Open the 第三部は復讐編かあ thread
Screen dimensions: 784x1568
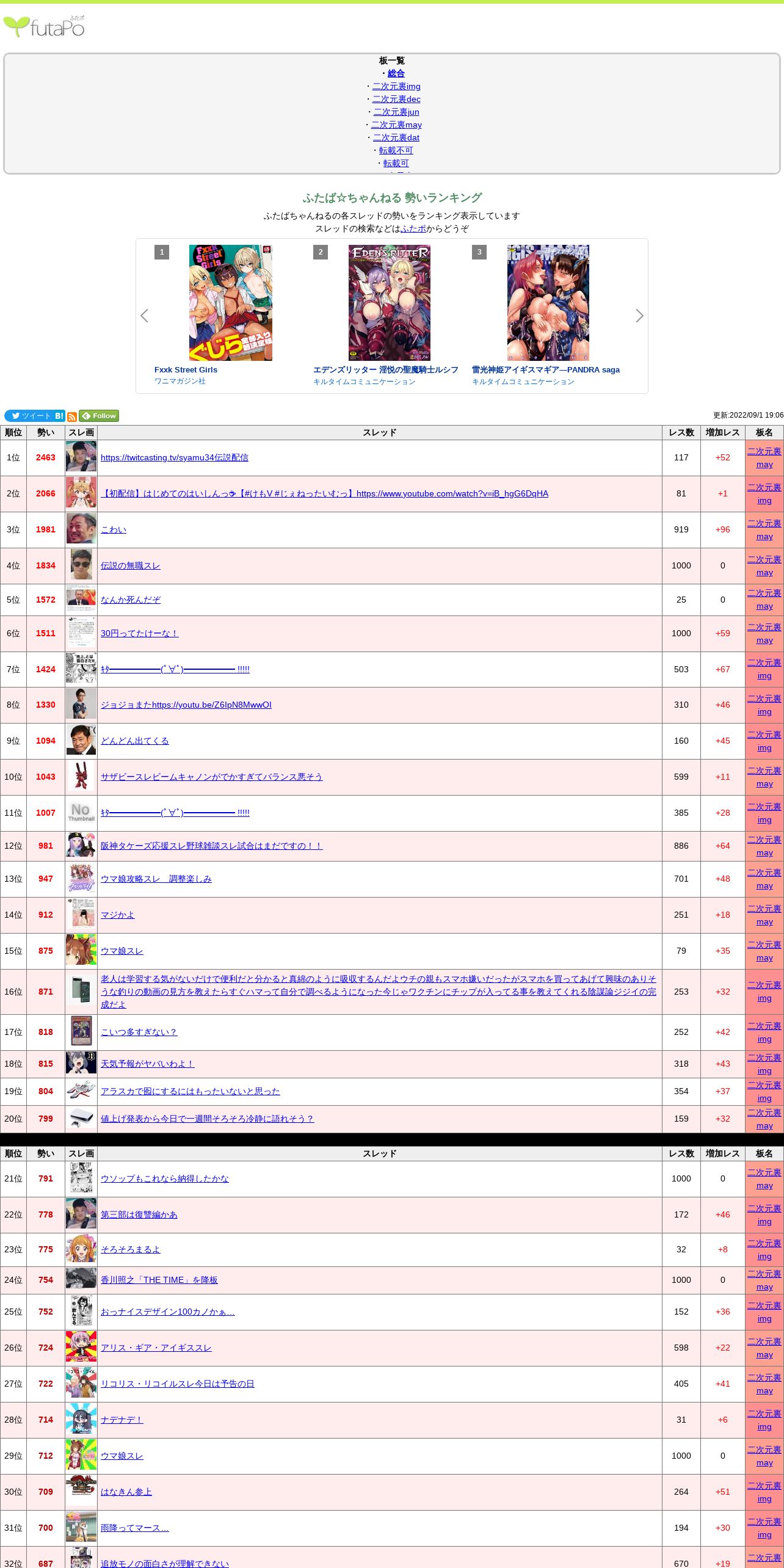[x=139, y=1214]
